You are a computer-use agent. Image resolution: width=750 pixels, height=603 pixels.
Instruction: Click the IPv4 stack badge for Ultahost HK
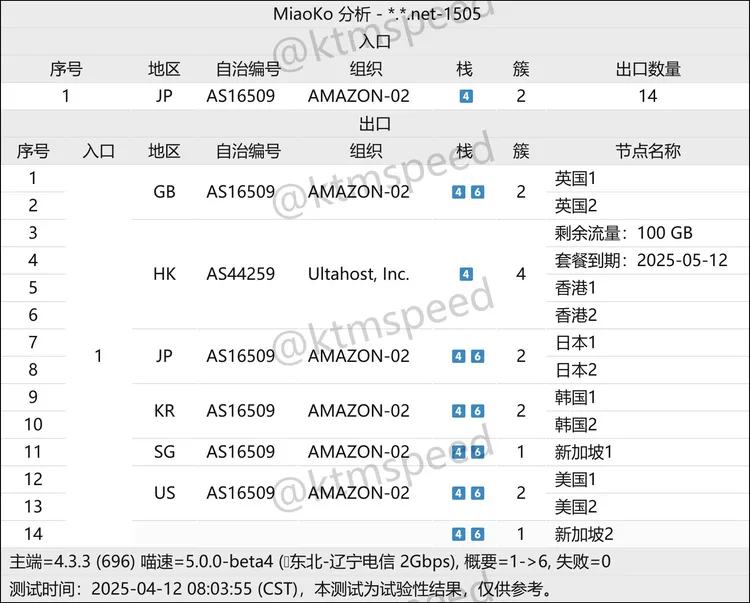[x=465, y=274]
